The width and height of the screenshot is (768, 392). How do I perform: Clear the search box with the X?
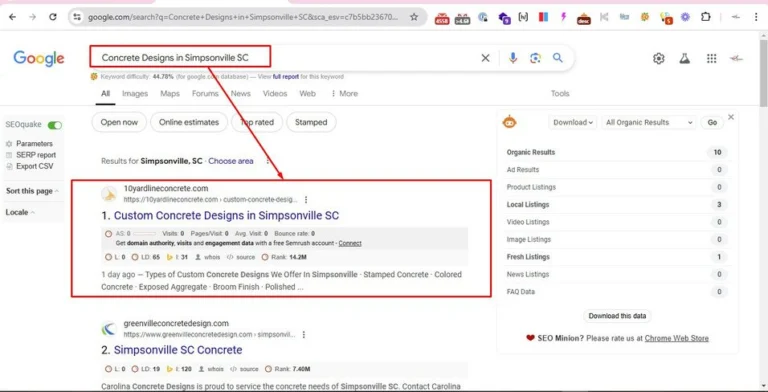485,58
